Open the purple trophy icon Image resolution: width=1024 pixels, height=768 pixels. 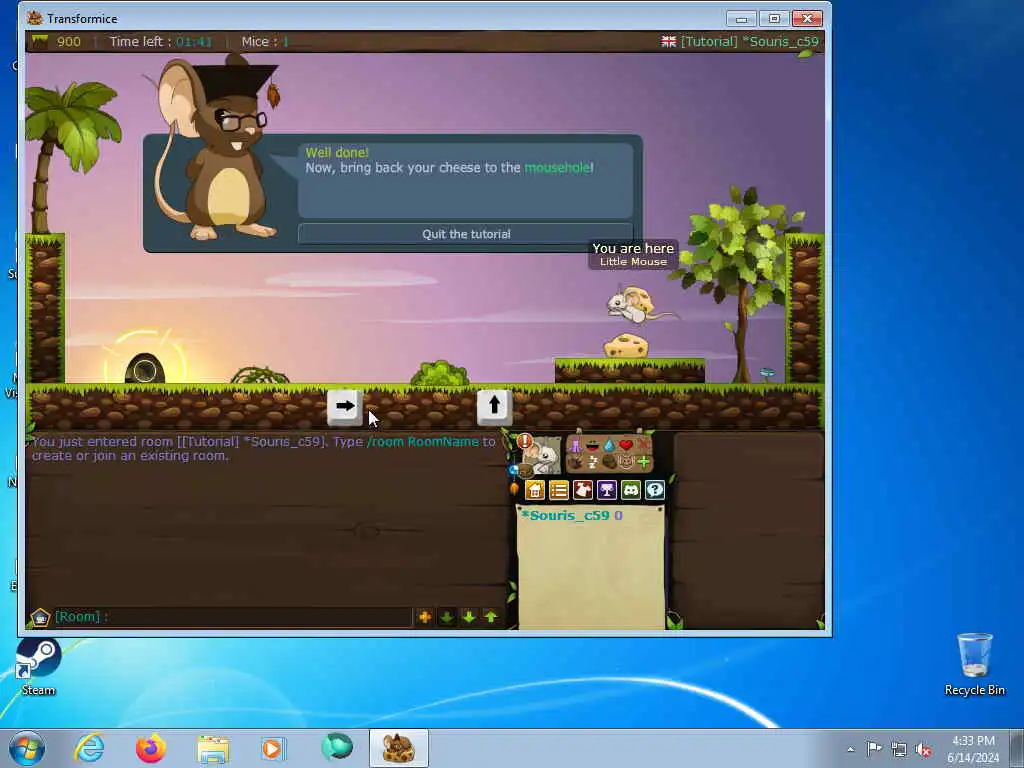607,490
